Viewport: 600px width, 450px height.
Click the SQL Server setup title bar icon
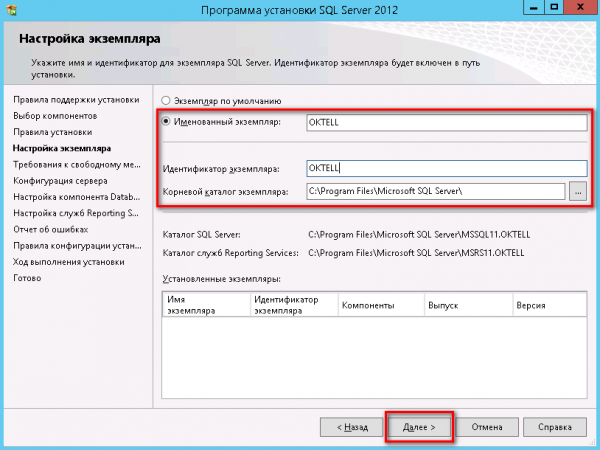[11, 11]
